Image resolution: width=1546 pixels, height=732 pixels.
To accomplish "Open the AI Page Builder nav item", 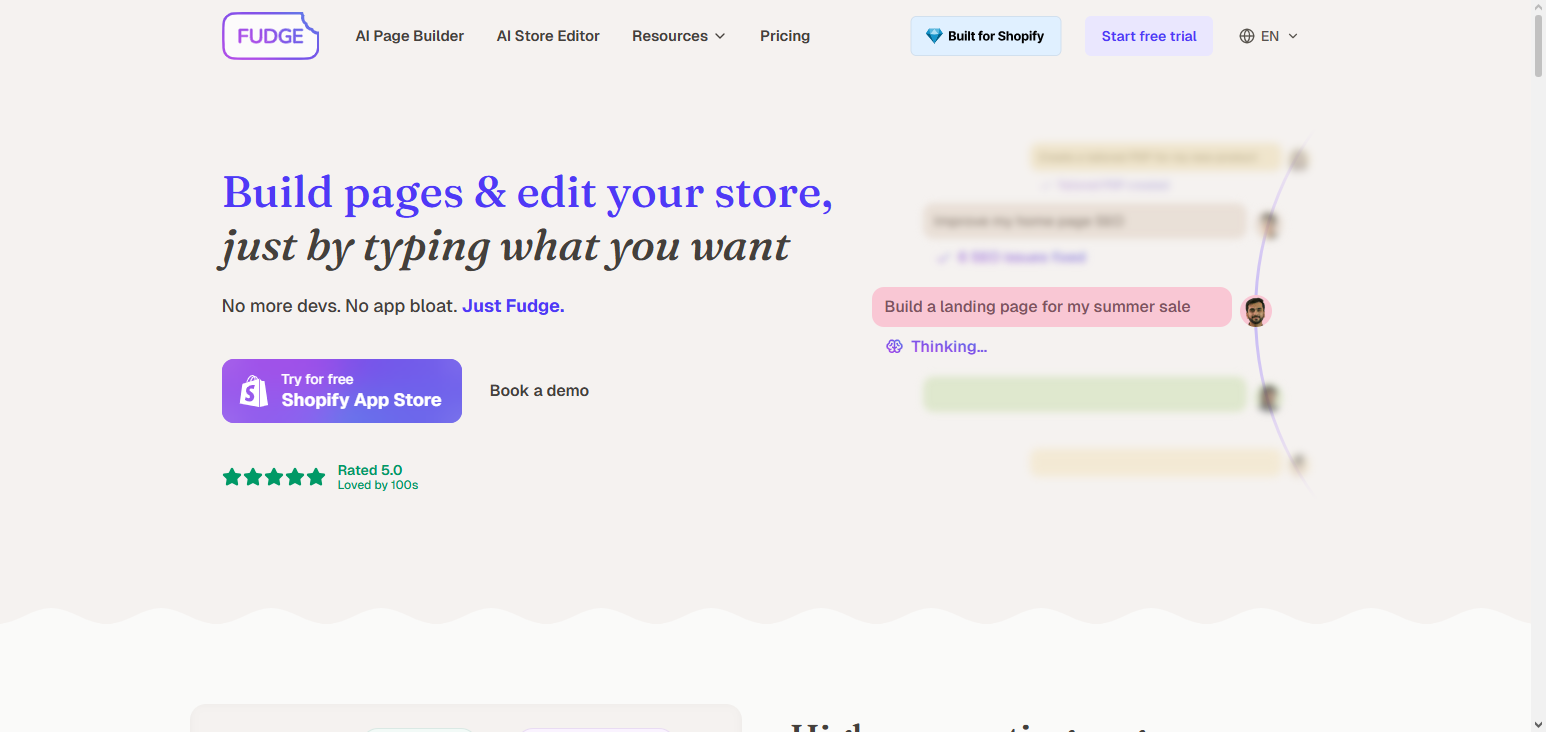I will point(410,36).
